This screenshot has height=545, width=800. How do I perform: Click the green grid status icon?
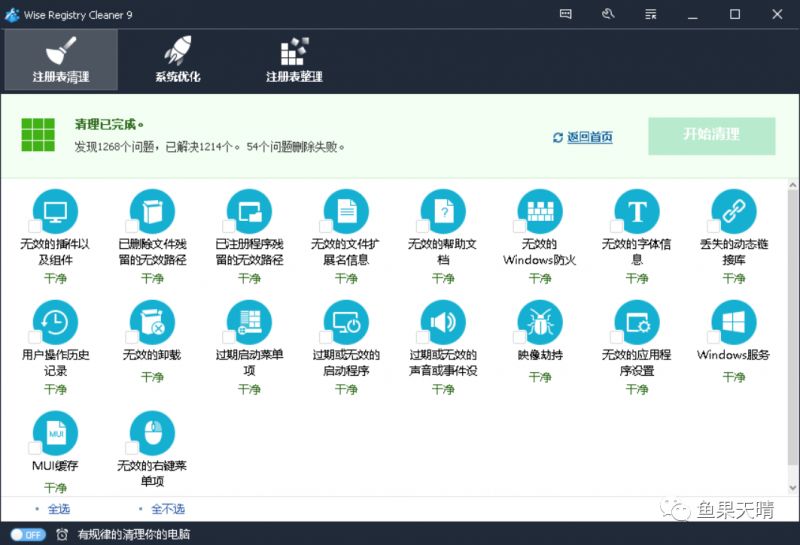38,135
